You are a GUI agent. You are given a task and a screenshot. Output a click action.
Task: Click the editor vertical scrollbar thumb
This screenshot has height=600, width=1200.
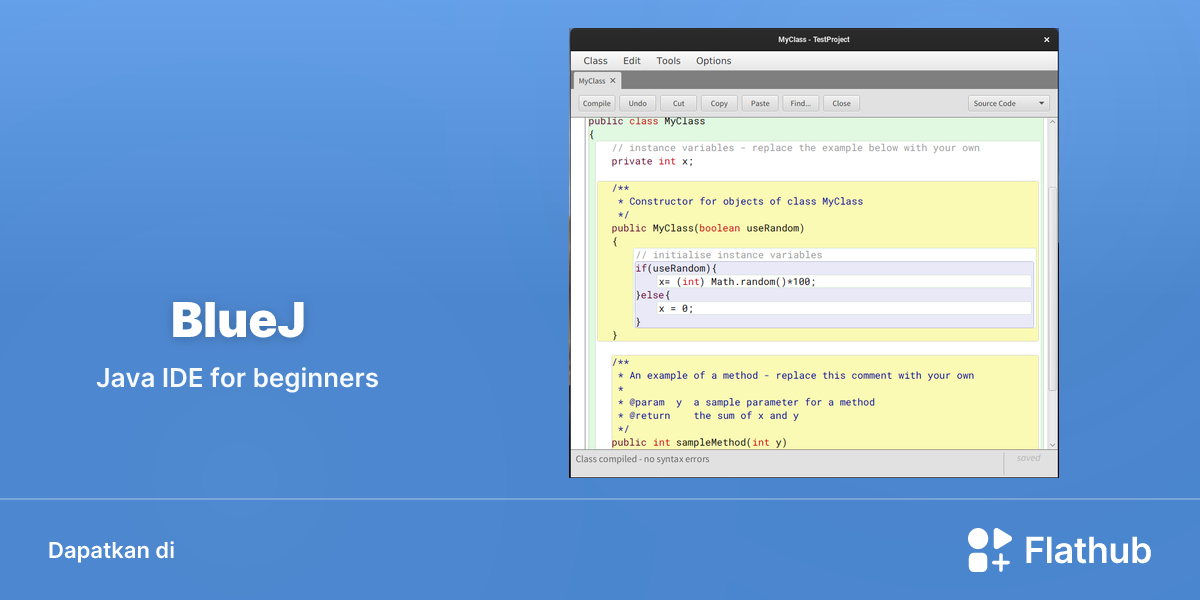(1052, 287)
